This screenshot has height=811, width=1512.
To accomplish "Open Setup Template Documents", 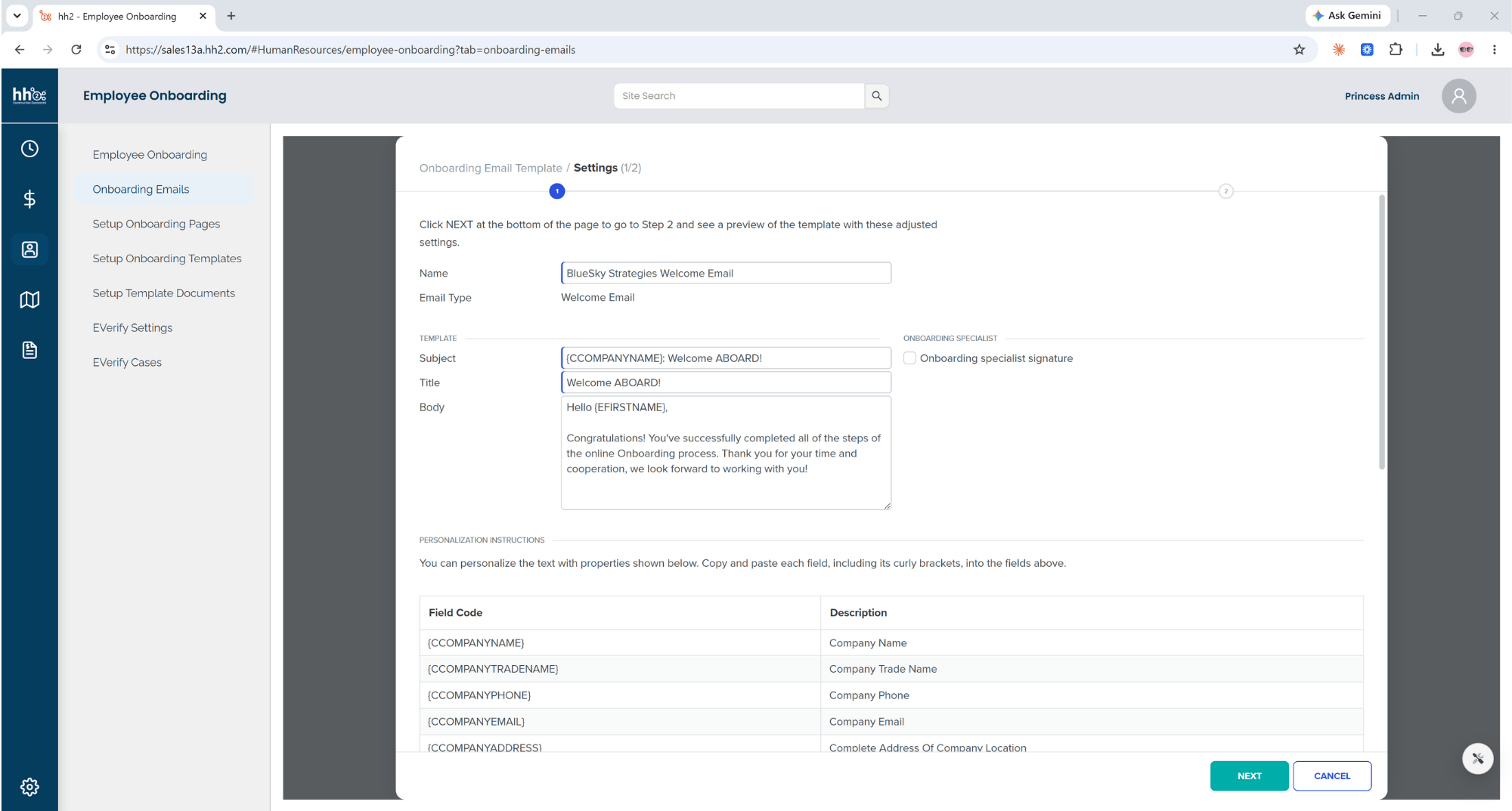I will tap(164, 293).
